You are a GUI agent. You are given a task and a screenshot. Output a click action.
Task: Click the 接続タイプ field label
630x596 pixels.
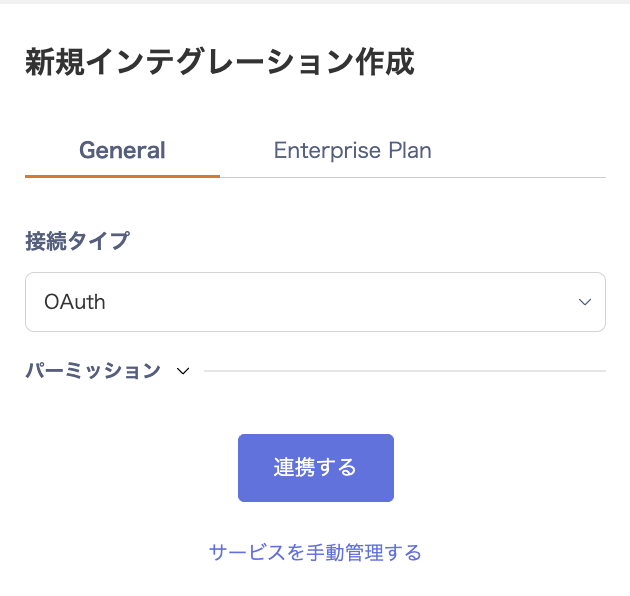pyautogui.click(x=77, y=241)
